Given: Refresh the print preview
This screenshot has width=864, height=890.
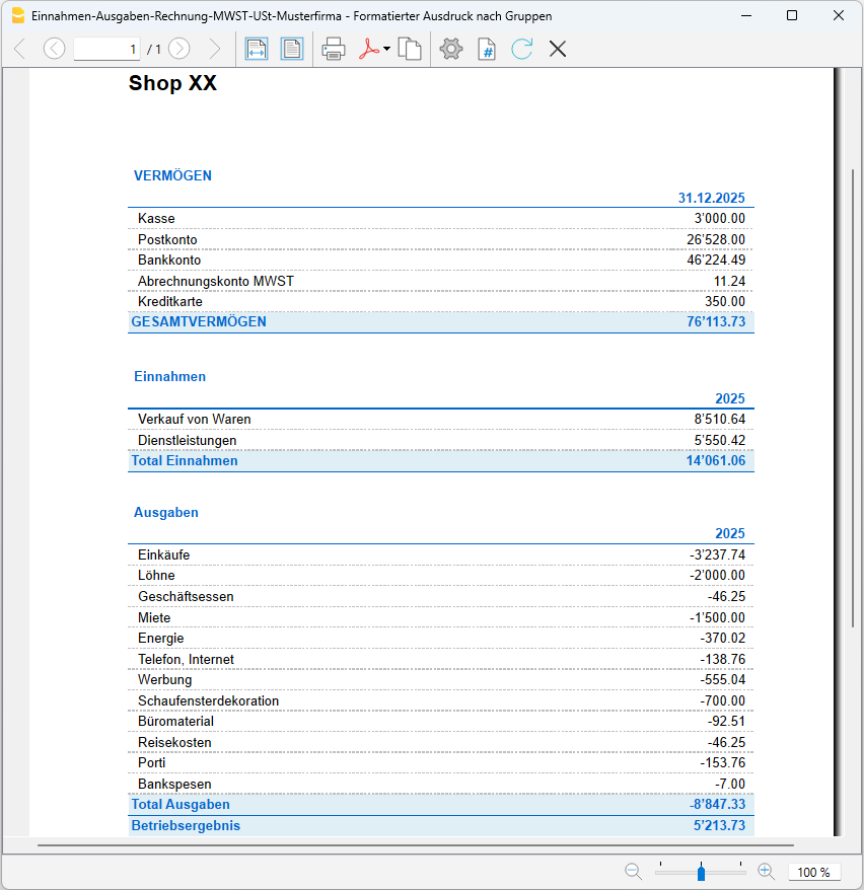Looking at the screenshot, I should point(522,49).
